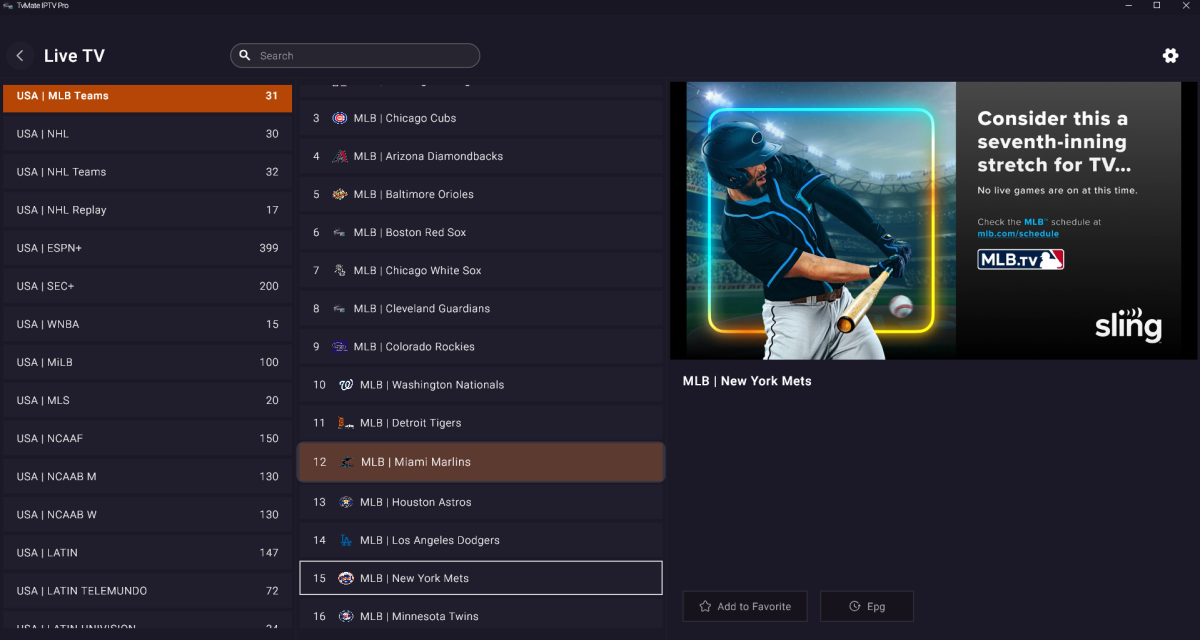
Task: Open the USA | ESPN+ category
Action: pos(147,248)
